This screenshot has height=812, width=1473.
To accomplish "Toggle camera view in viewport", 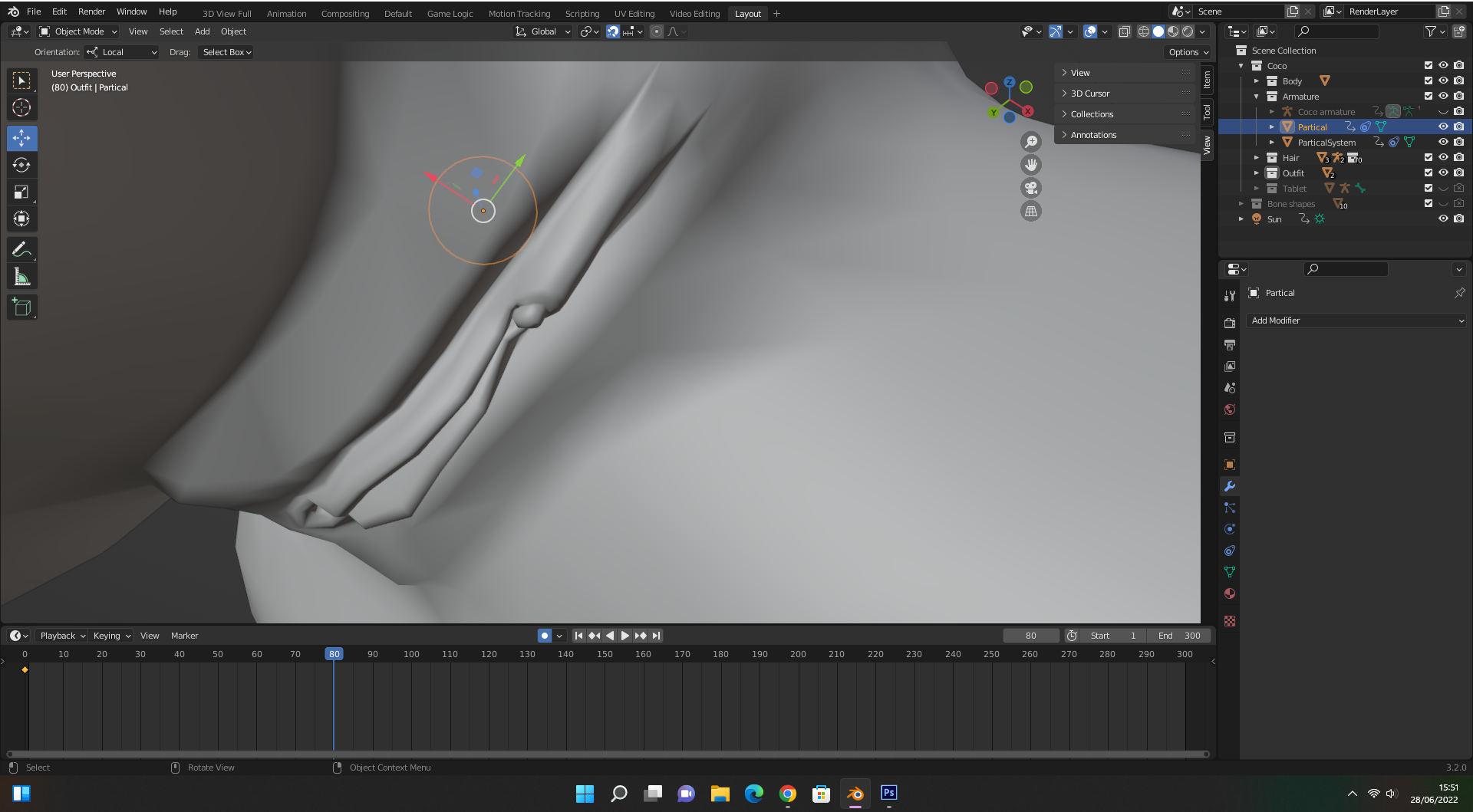I will point(1031,188).
